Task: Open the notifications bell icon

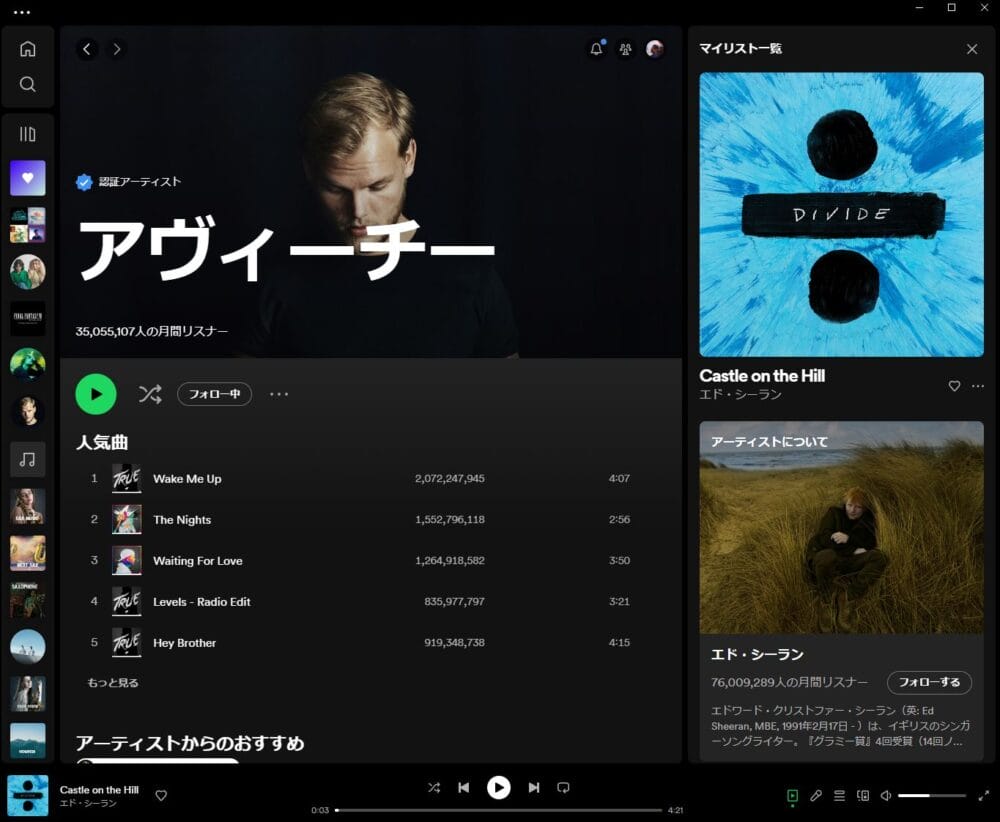Action: (597, 49)
